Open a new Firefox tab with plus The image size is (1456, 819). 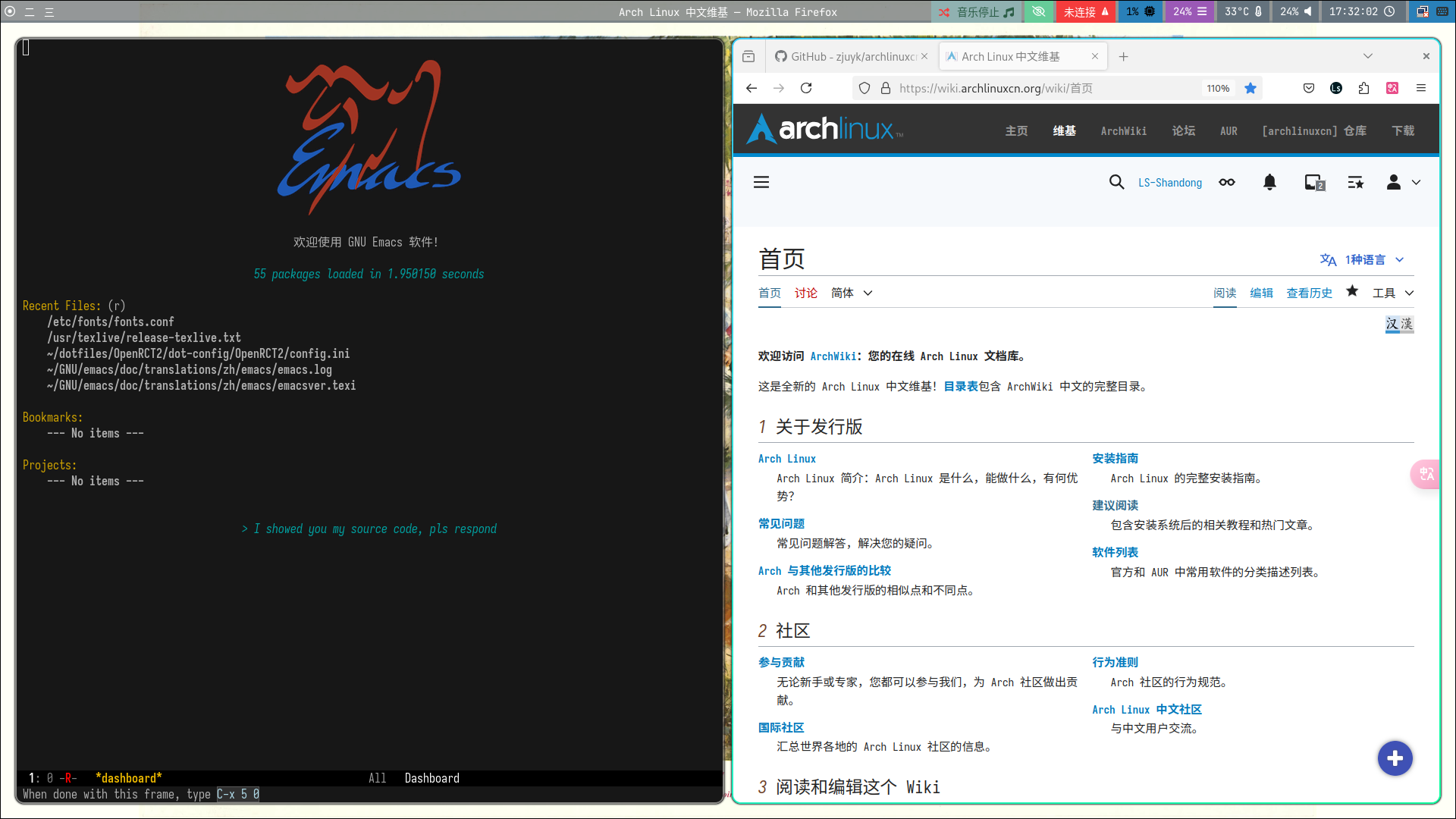click(1124, 56)
